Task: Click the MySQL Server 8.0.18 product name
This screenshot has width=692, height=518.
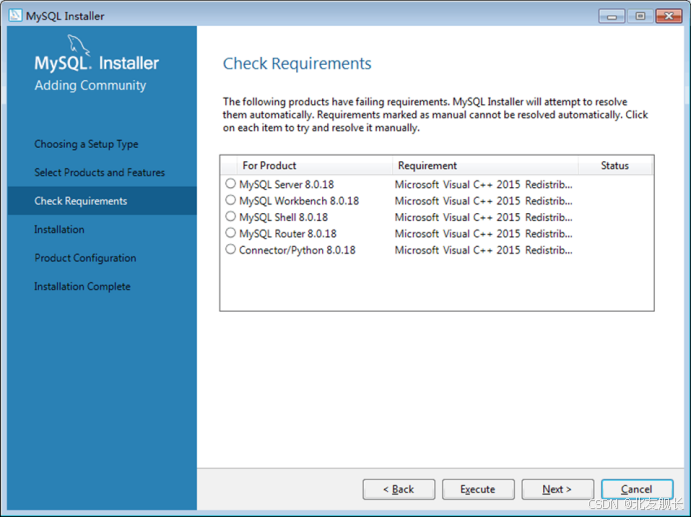Action: 286,184
